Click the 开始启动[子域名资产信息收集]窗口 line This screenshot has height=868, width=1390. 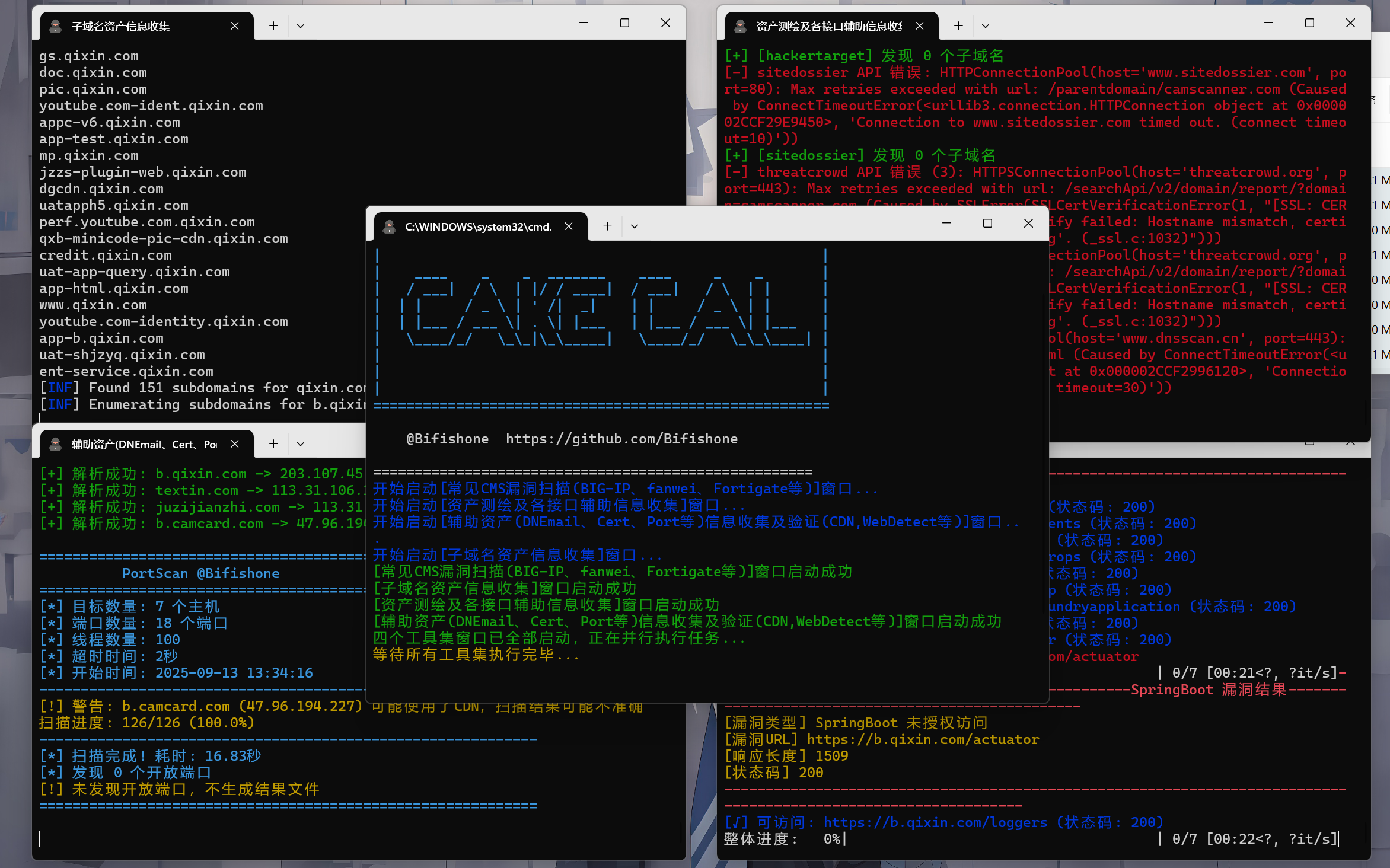point(517,555)
